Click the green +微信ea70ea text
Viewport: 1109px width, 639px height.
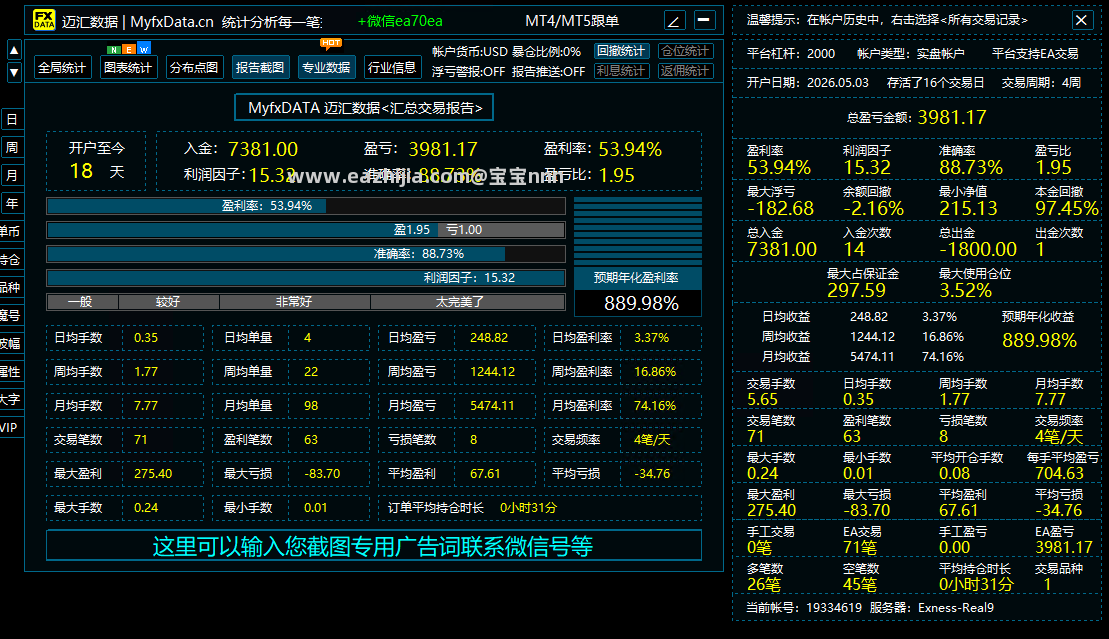tap(400, 21)
